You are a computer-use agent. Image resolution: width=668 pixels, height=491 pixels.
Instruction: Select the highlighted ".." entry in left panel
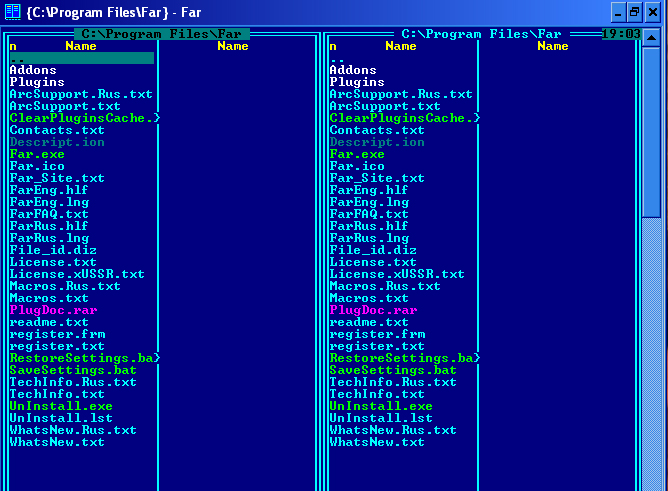pos(81,58)
